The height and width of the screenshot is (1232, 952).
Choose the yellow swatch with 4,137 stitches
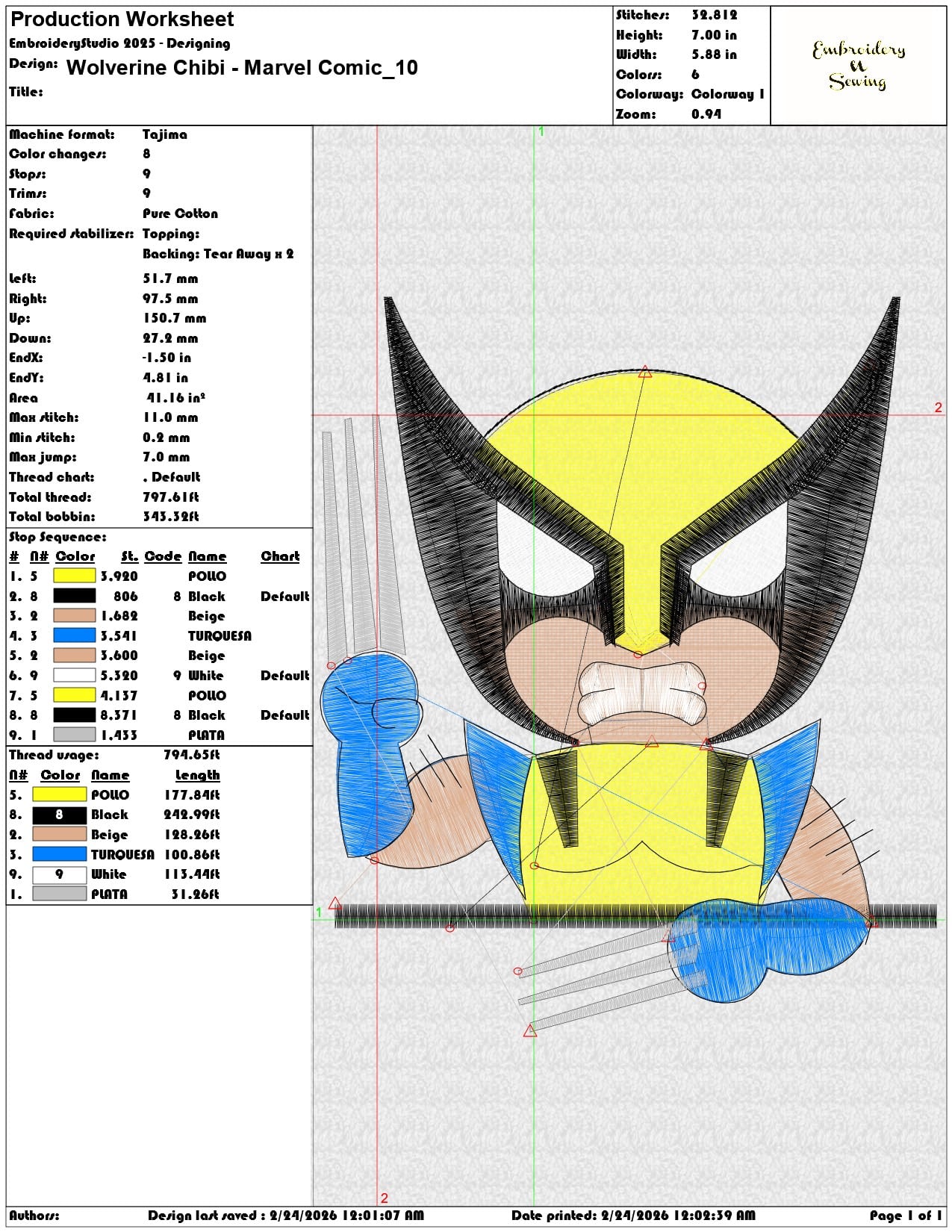75,695
